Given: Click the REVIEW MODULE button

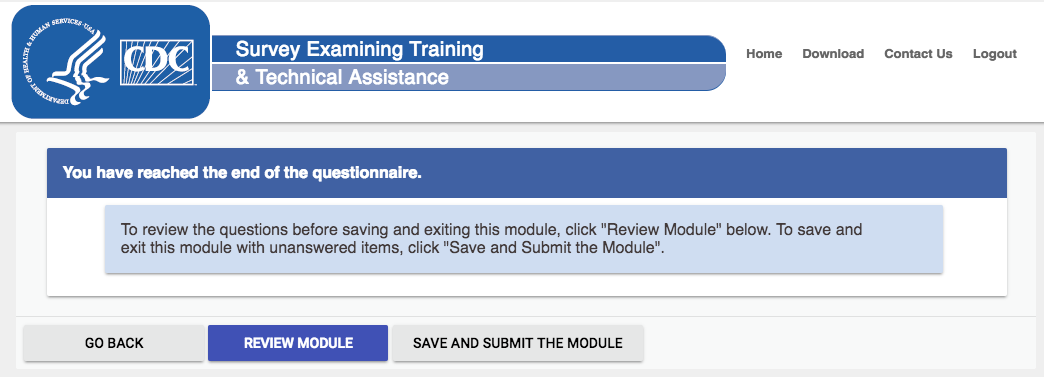Looking at the screenshot, I should tap(298, 343).
